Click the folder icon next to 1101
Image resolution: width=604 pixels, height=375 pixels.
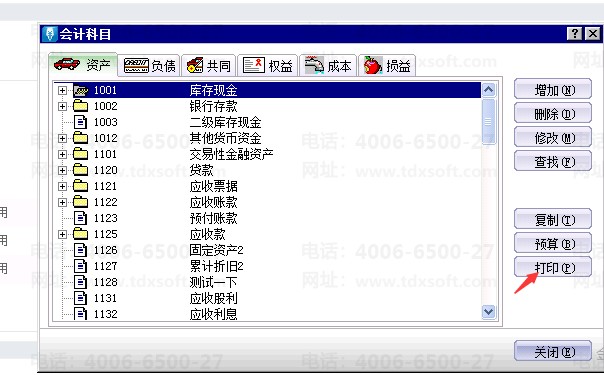[81, 154]
